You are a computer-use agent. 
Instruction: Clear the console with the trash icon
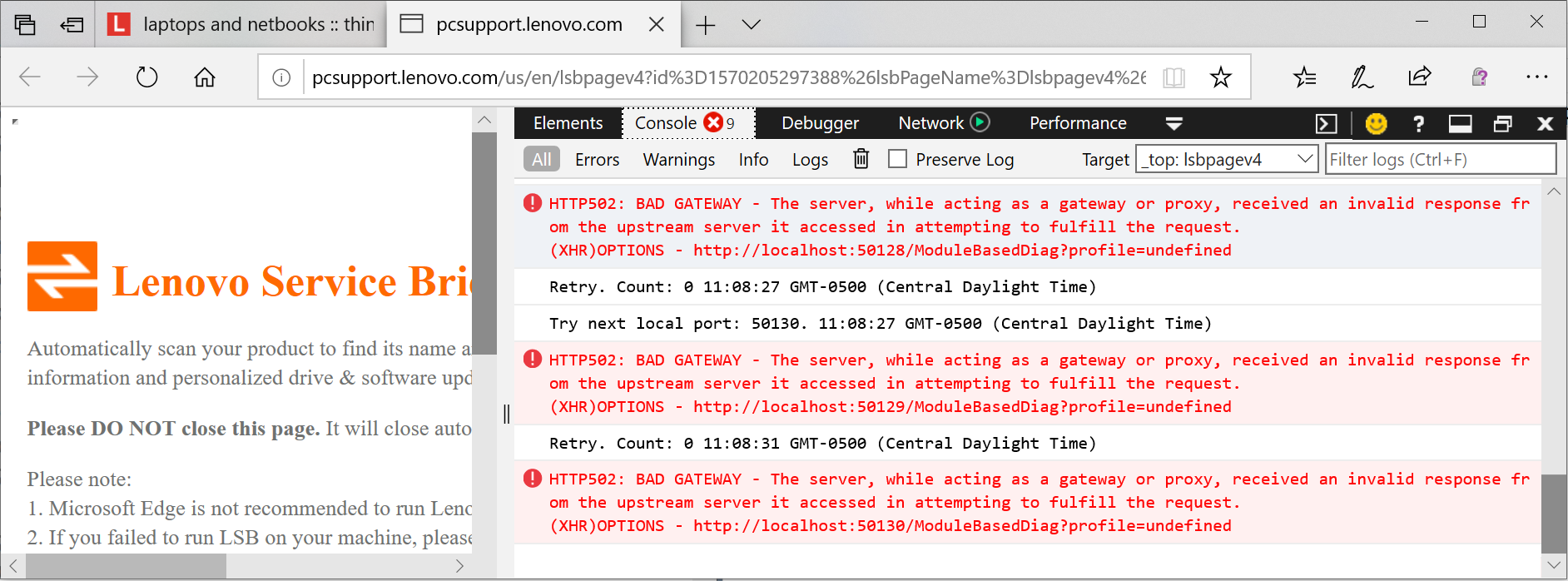click(861, 159)
